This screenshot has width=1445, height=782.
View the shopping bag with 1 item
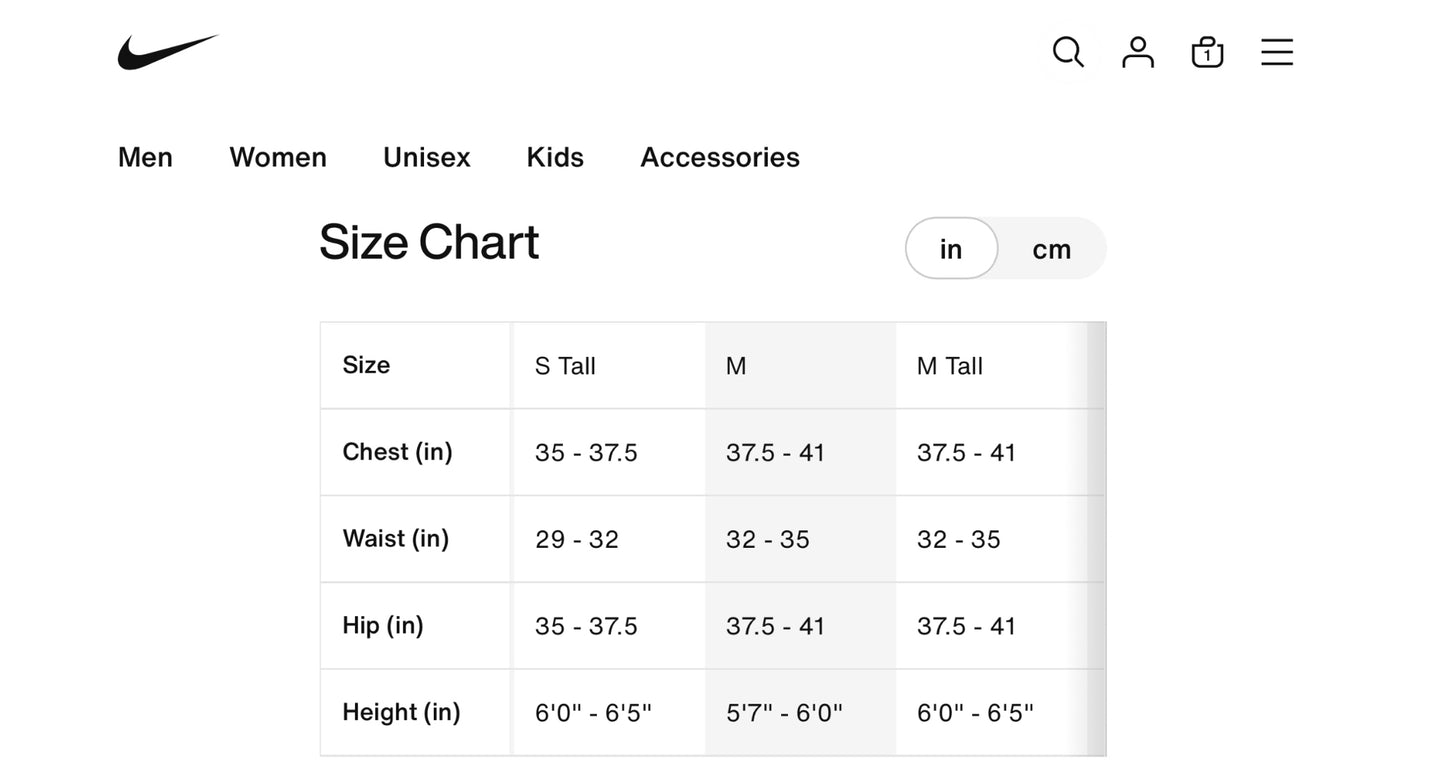1207,52
